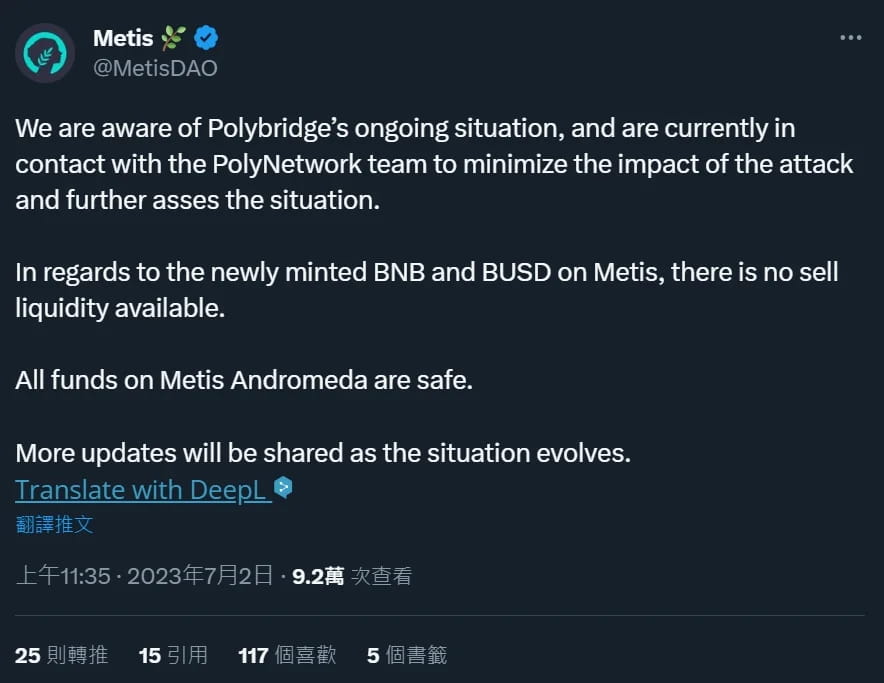The width and height of the screenshot is (884, 683).
Task: Show the 25 則轉推 retweets list
Action: tap(61, 655)
